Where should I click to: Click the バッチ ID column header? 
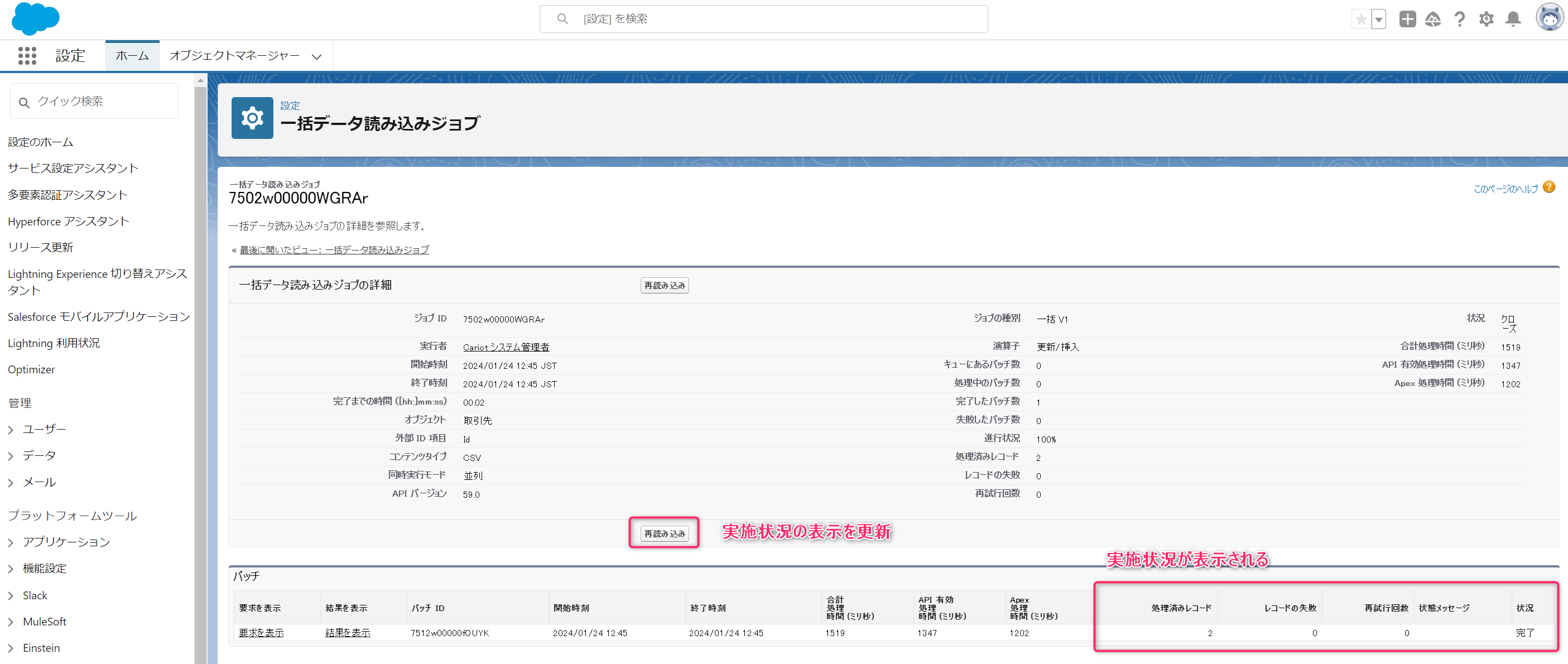click(428, 608)
